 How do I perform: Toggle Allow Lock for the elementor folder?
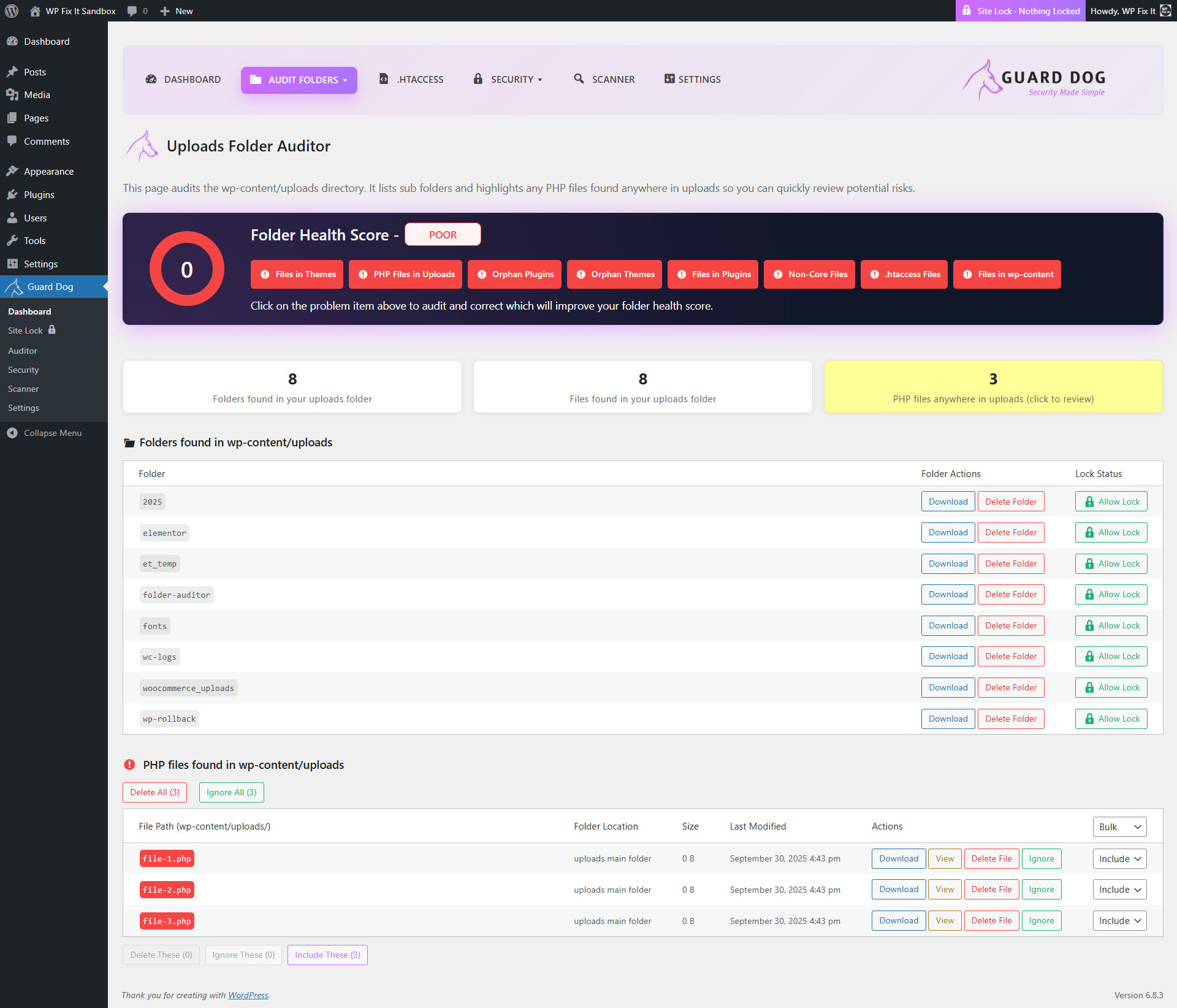pyautogui.click(x=1111, y=533)
